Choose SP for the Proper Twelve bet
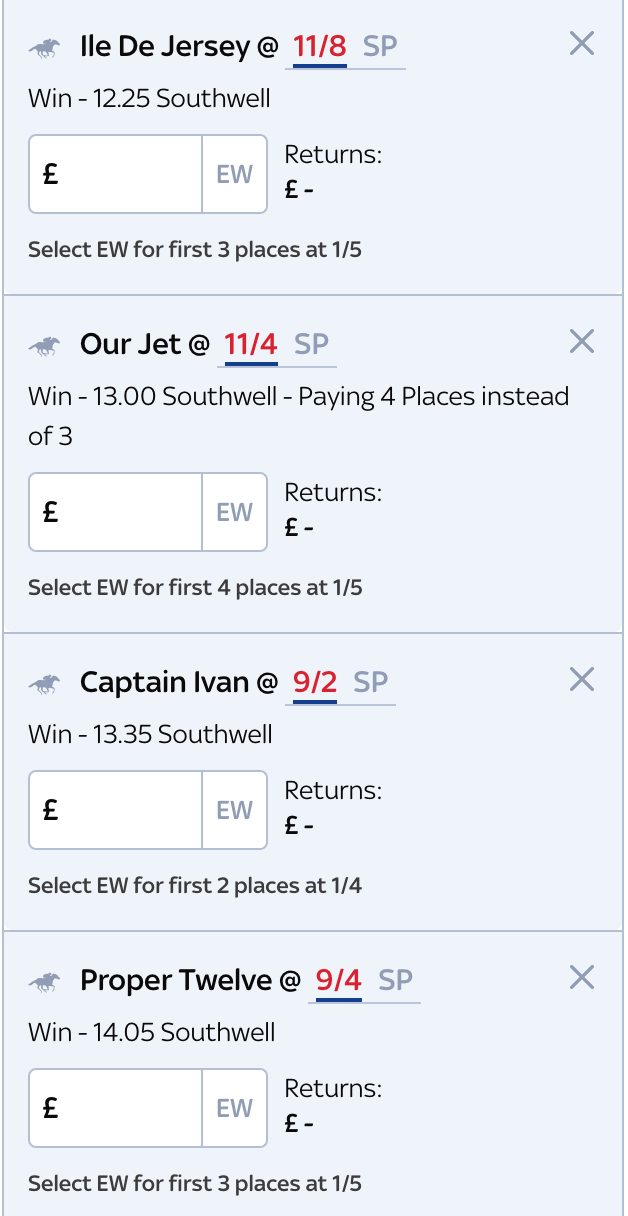 click(x=395, y=979)
